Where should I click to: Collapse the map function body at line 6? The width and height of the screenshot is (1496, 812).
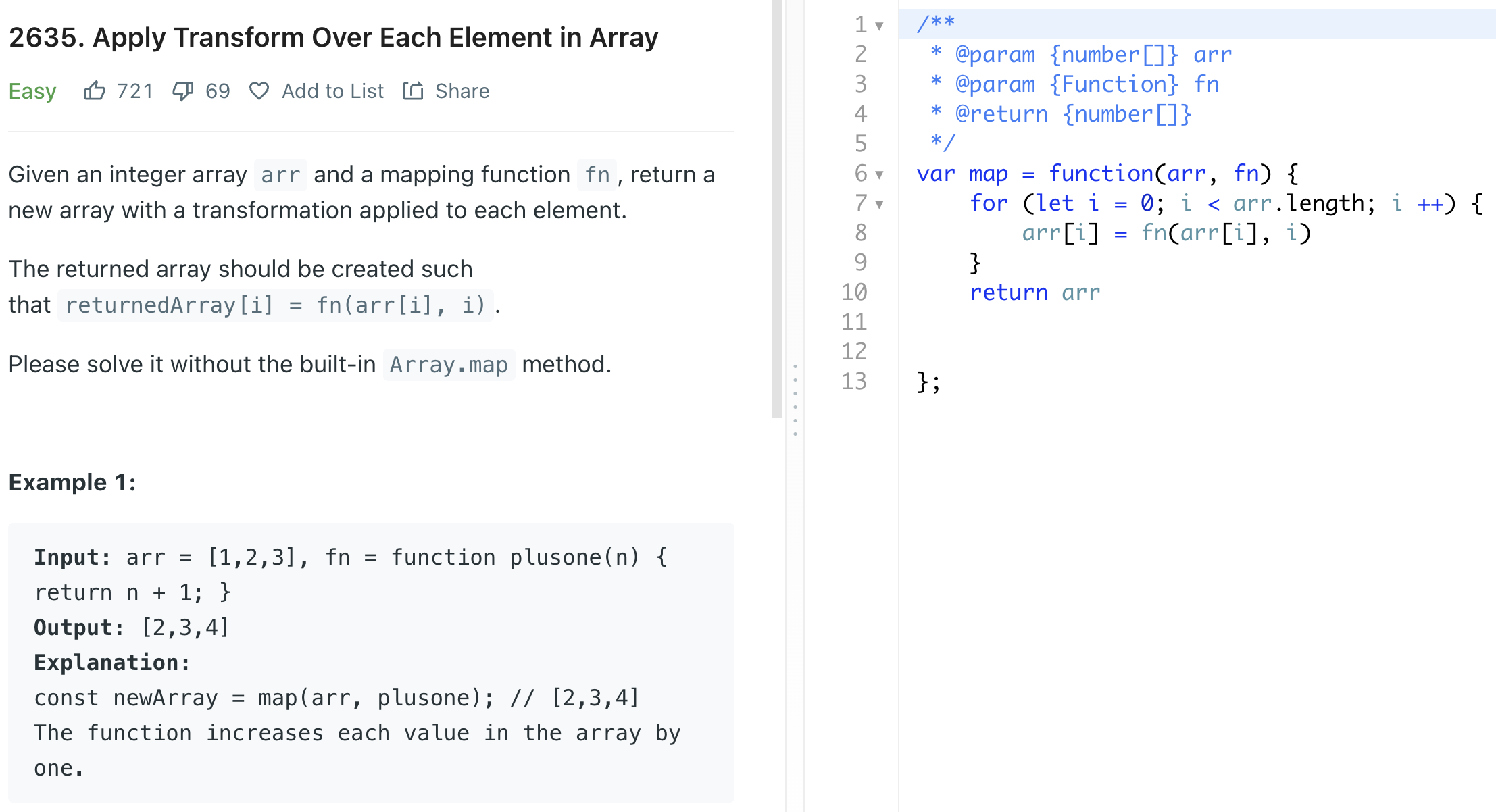pyautogui.click(x=878, y=175)
